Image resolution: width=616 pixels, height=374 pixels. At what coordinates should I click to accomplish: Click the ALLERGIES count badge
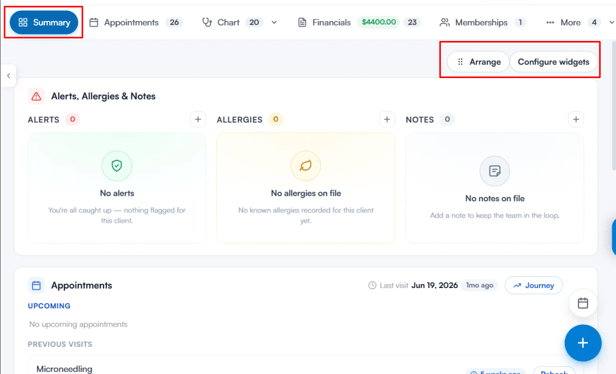276,119
